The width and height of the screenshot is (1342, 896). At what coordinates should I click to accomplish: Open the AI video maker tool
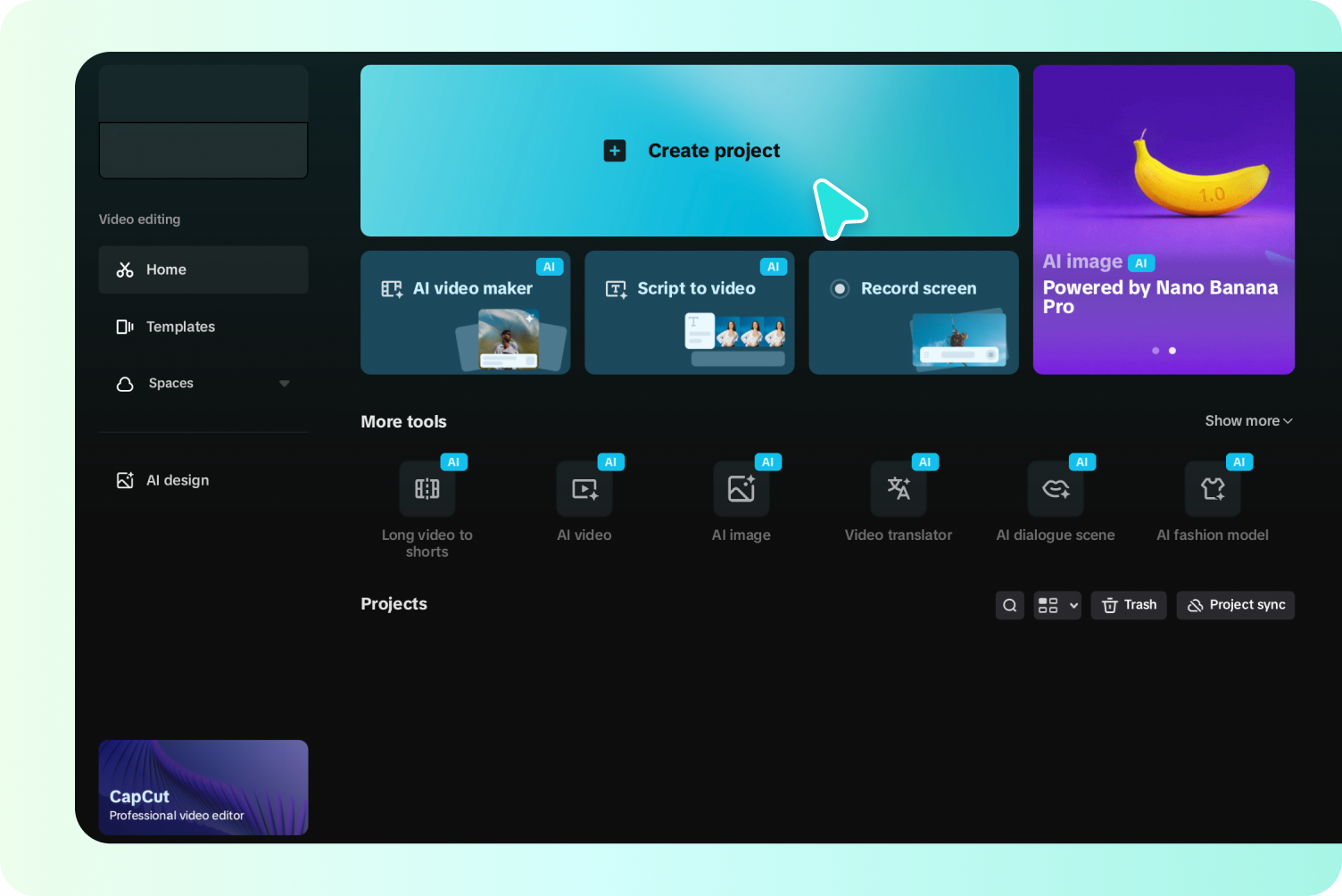465,312
